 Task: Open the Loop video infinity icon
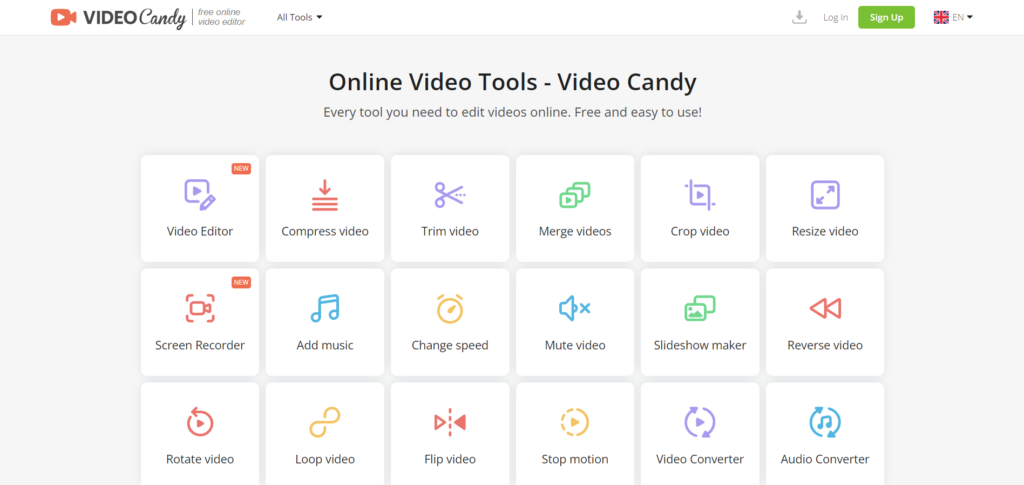tap(325, 422)
